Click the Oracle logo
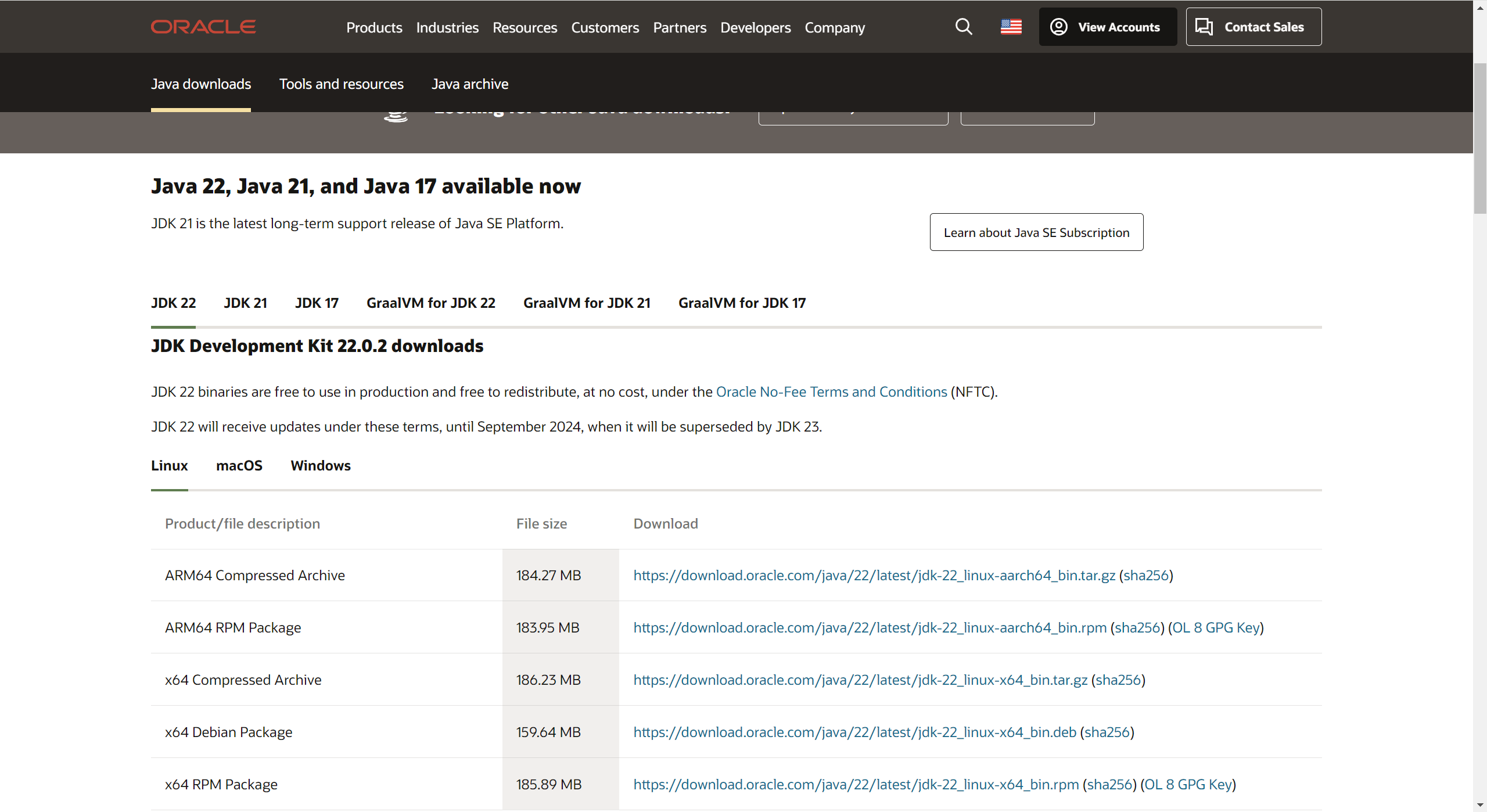The image size is (1487, 812). [203, 27]
